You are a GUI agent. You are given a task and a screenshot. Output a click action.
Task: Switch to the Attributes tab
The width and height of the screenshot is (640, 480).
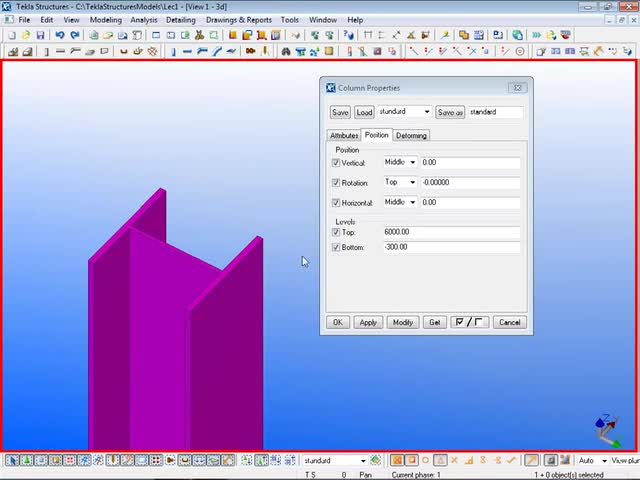pos(344,136)
